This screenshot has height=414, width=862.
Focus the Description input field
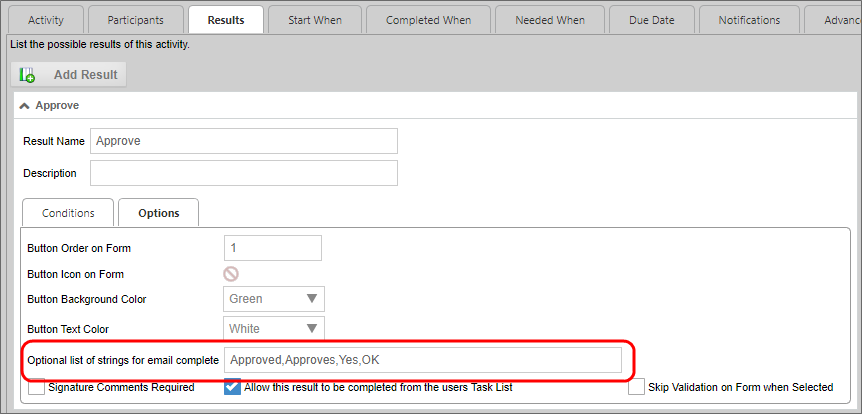pos(243,173)
